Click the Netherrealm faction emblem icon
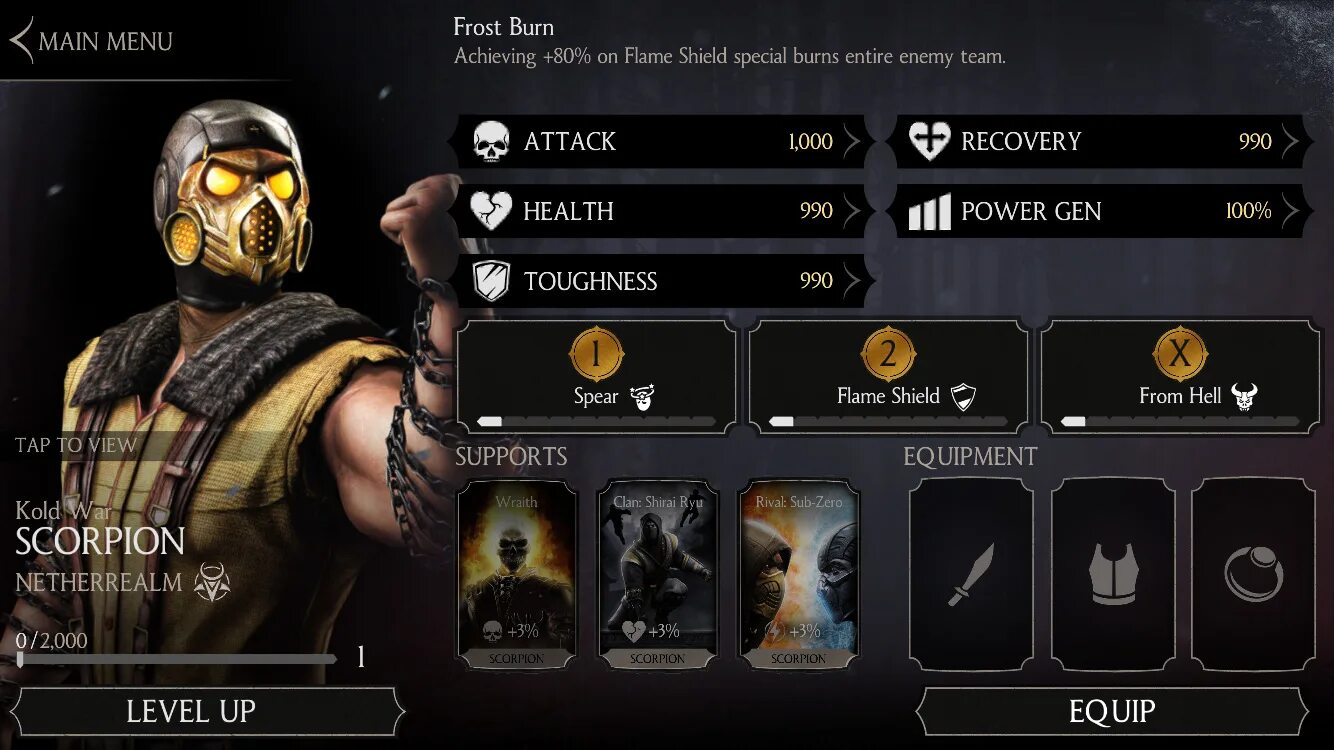The image size is (1334, 750). click(212, 582)
